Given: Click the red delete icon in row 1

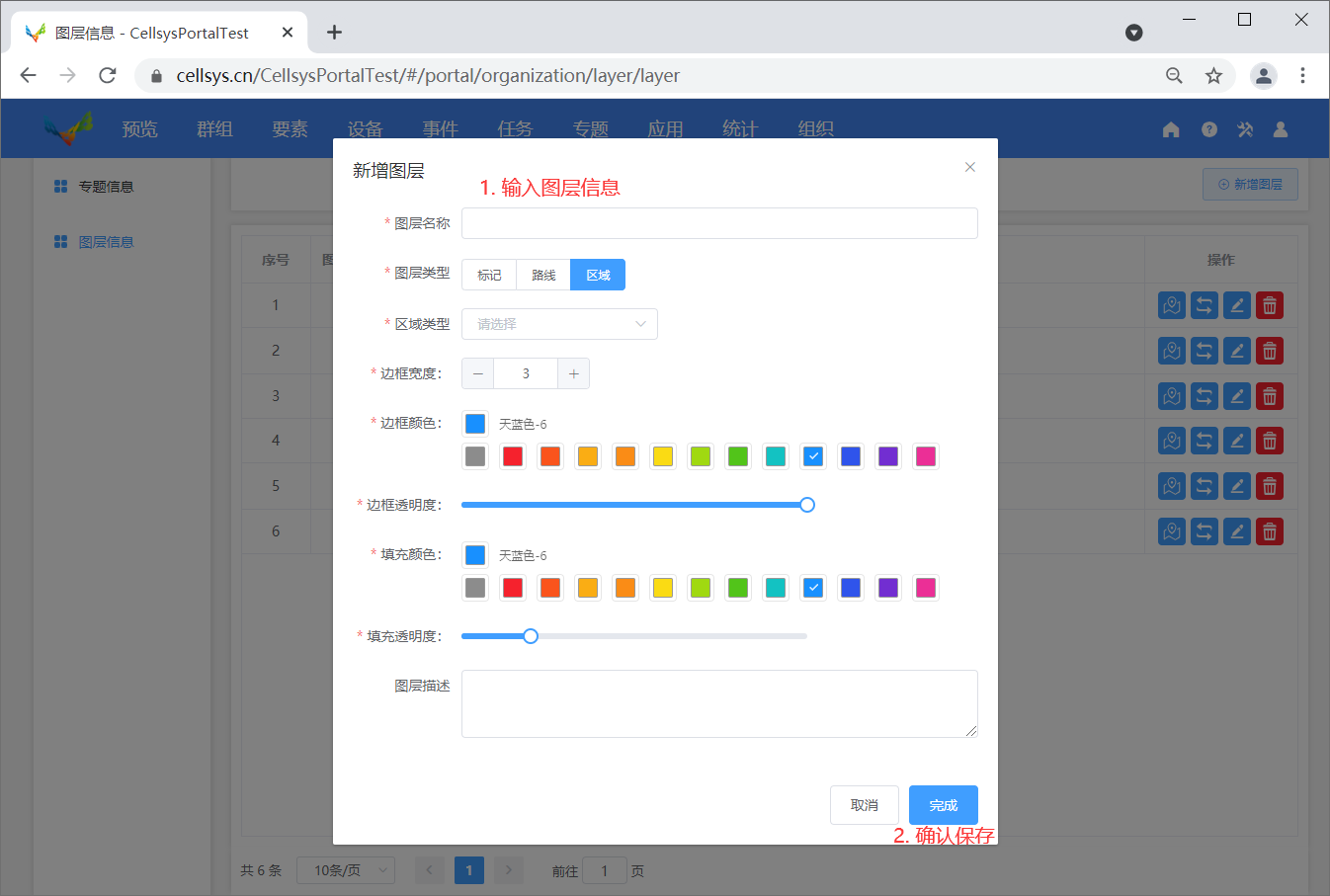Looking at the screenshot, I should click(x=1270, y=305).
